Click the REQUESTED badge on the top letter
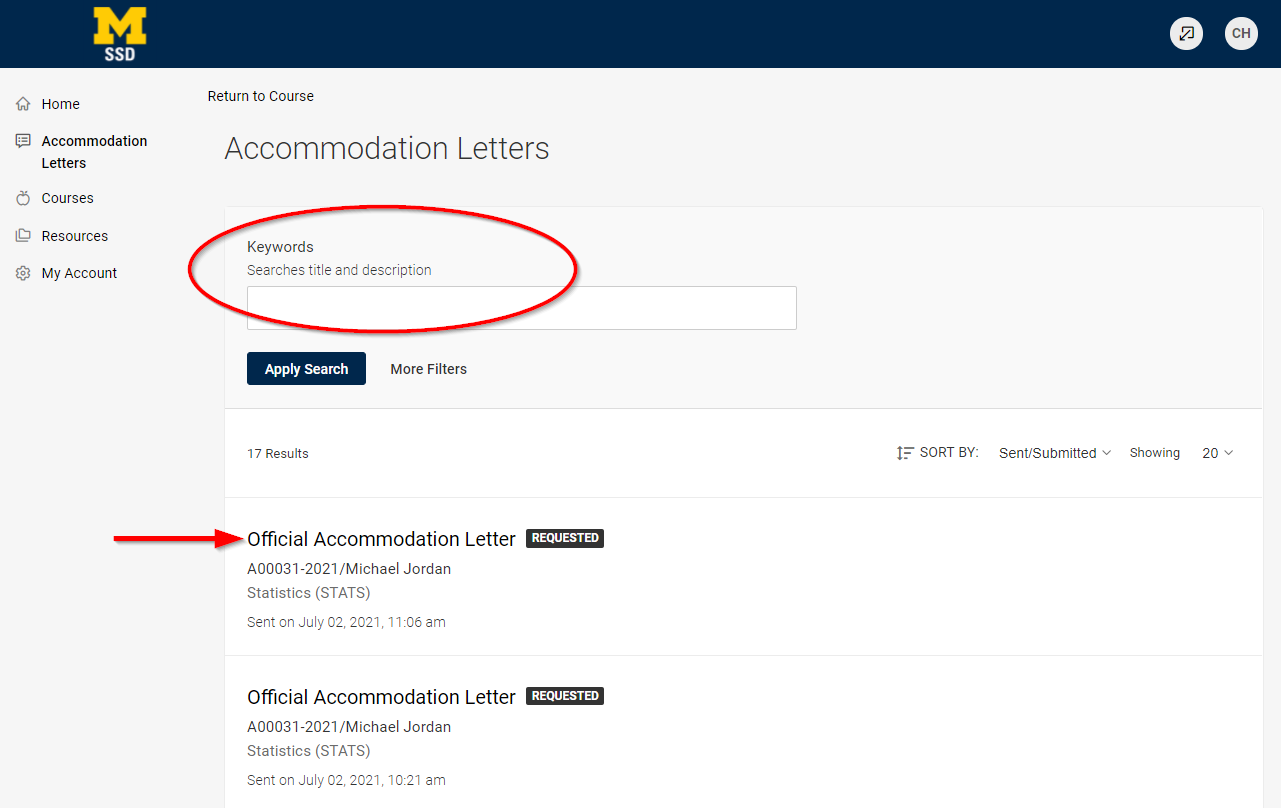Image resolution: width=1281 pixels, height=808 pixels. click(564, 537)
